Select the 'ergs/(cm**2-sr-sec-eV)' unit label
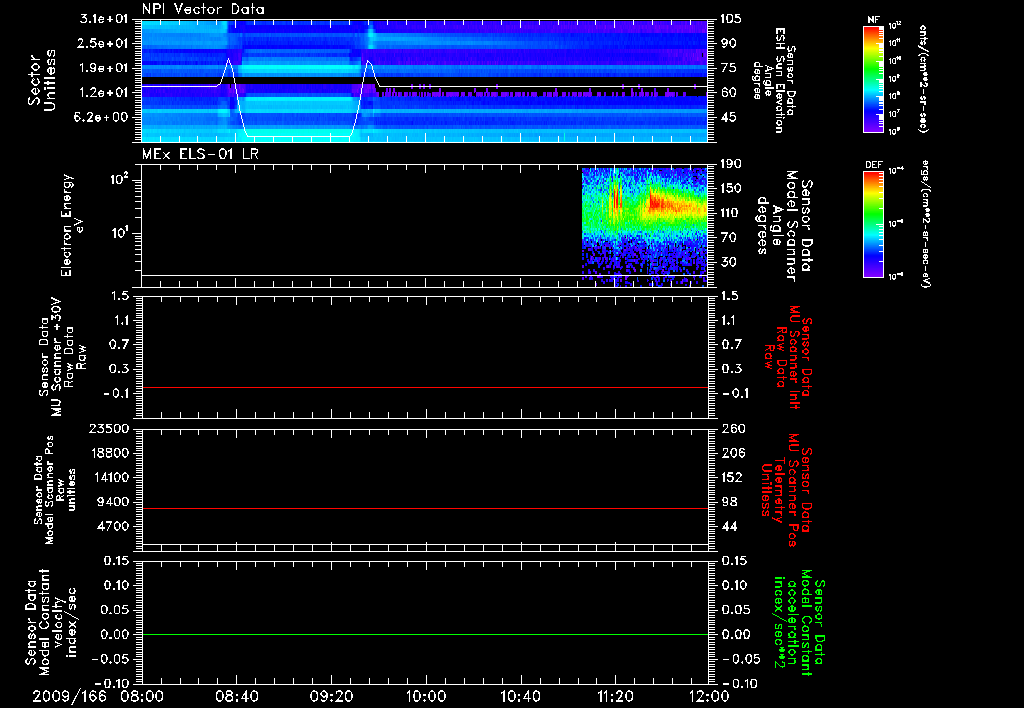The image size is (1024, 708). click(923, 223)
